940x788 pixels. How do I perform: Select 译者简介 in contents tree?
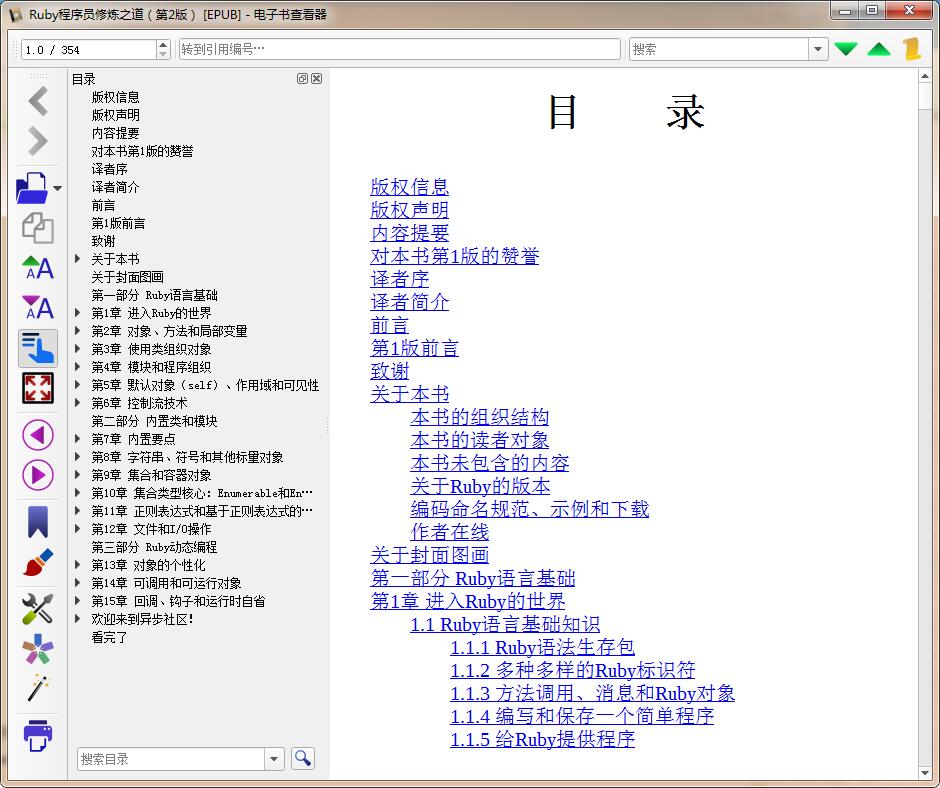click(x=115, y=187)
